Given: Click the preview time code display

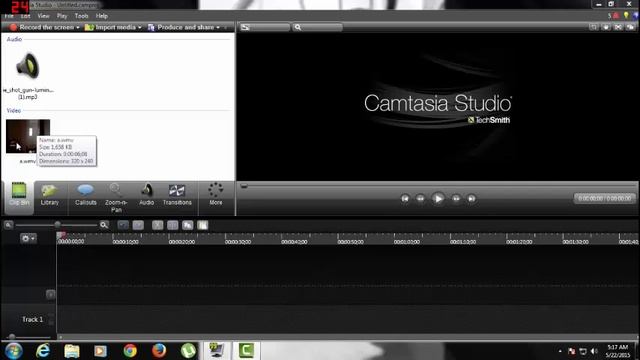Looking at the screenshot, I should 604,198.
